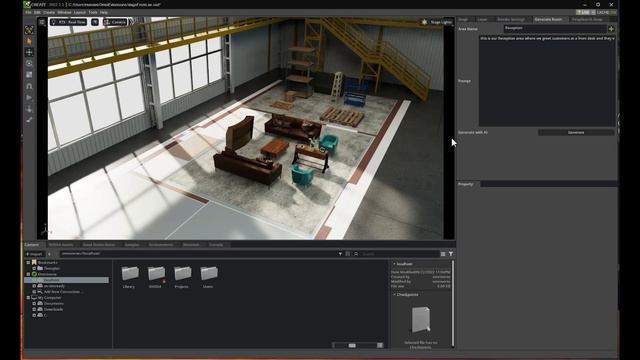Click the content browser path field
This screenshot has height=360, width=640.
[x=198, y=254]
